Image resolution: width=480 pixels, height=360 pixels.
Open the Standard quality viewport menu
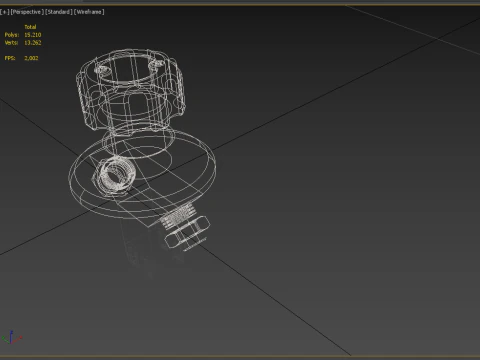59,12
